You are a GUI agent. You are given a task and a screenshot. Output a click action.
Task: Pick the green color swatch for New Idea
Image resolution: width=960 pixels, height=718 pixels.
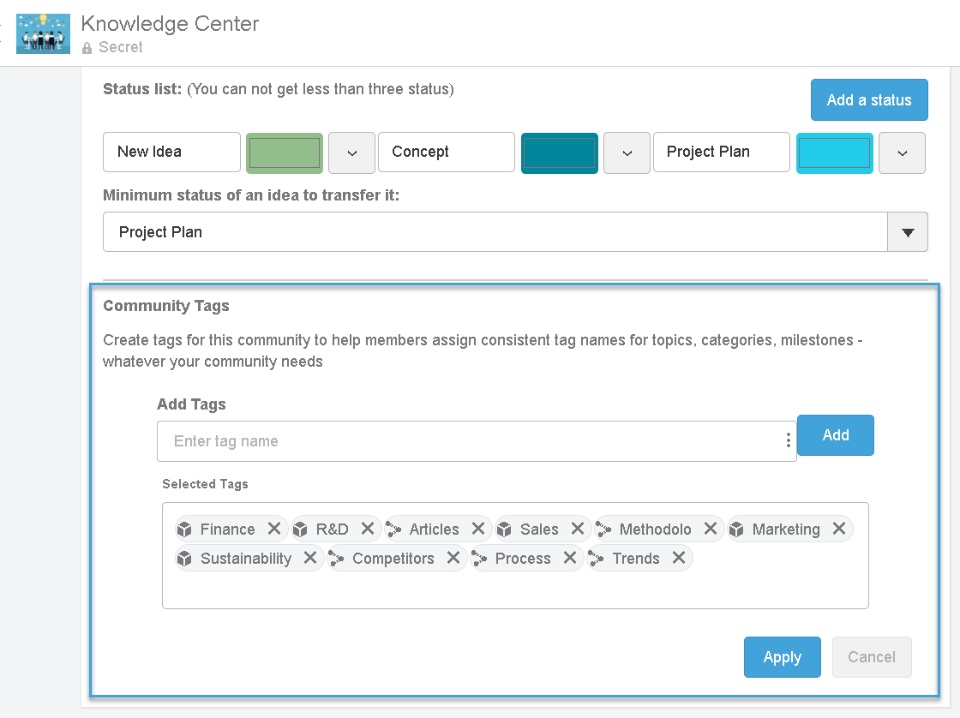point(284,153)
